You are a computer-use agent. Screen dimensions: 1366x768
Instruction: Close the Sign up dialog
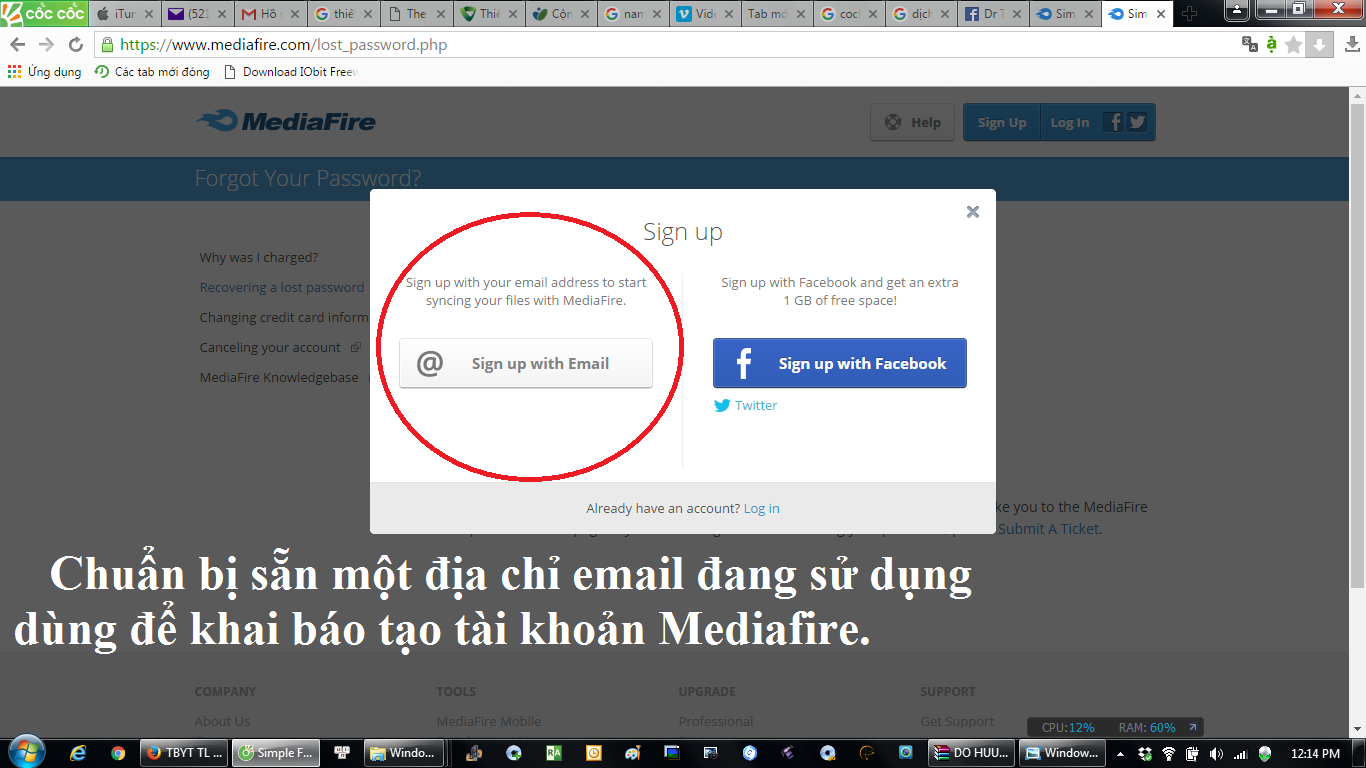coord(973,212)
